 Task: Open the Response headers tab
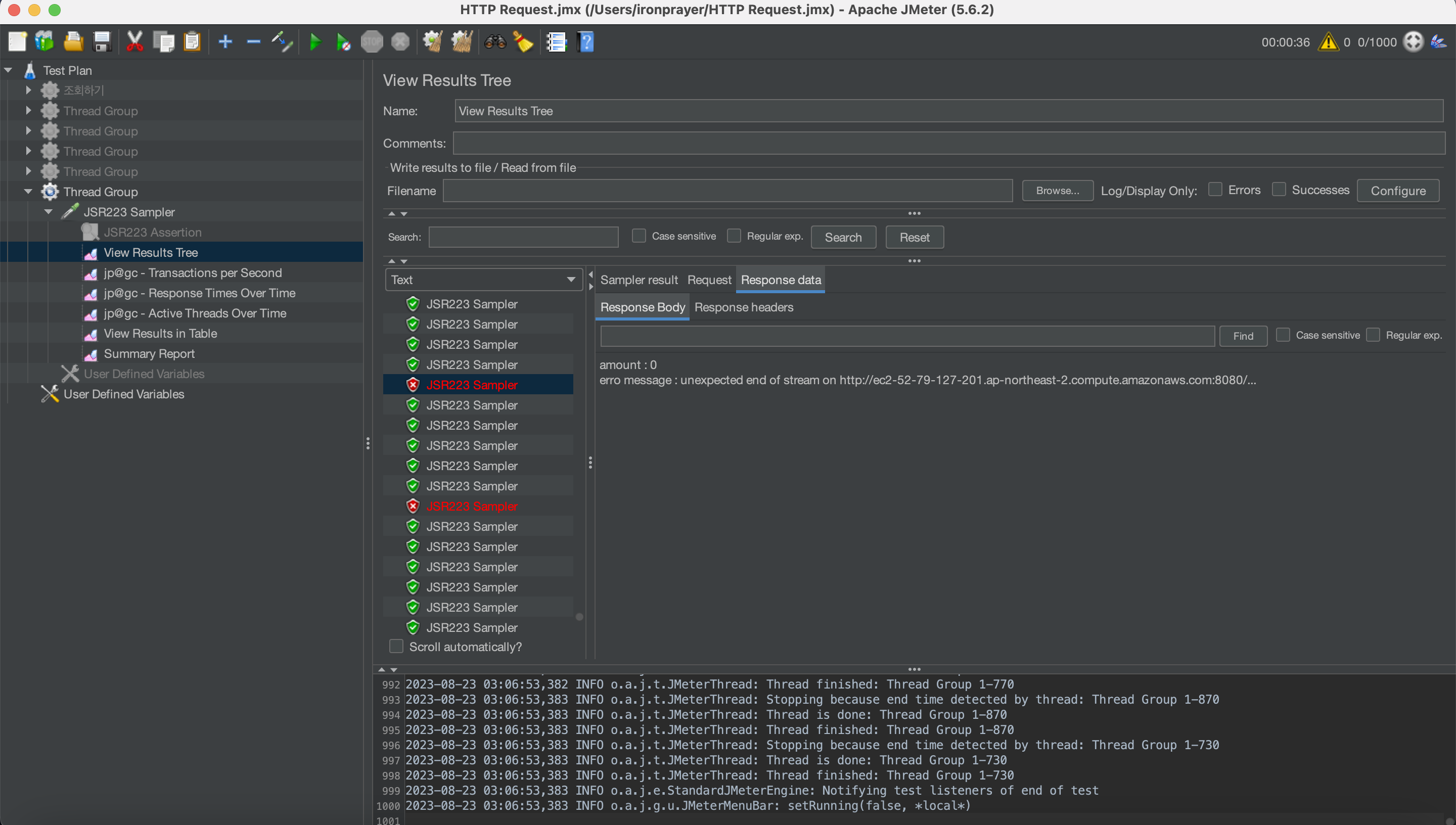[x=743, y=307]
